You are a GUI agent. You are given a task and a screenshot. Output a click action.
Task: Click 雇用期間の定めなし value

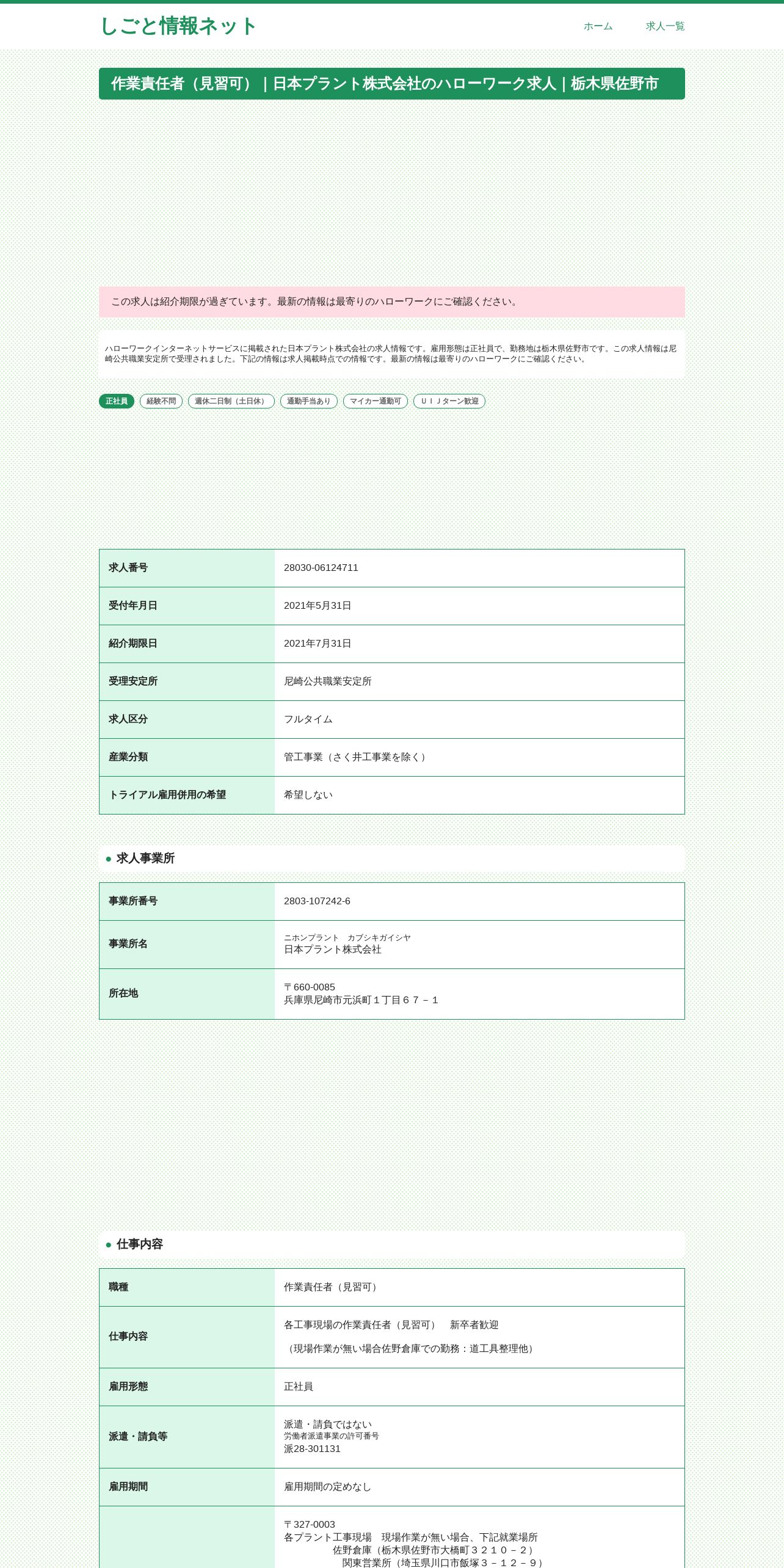(328, 1487)
